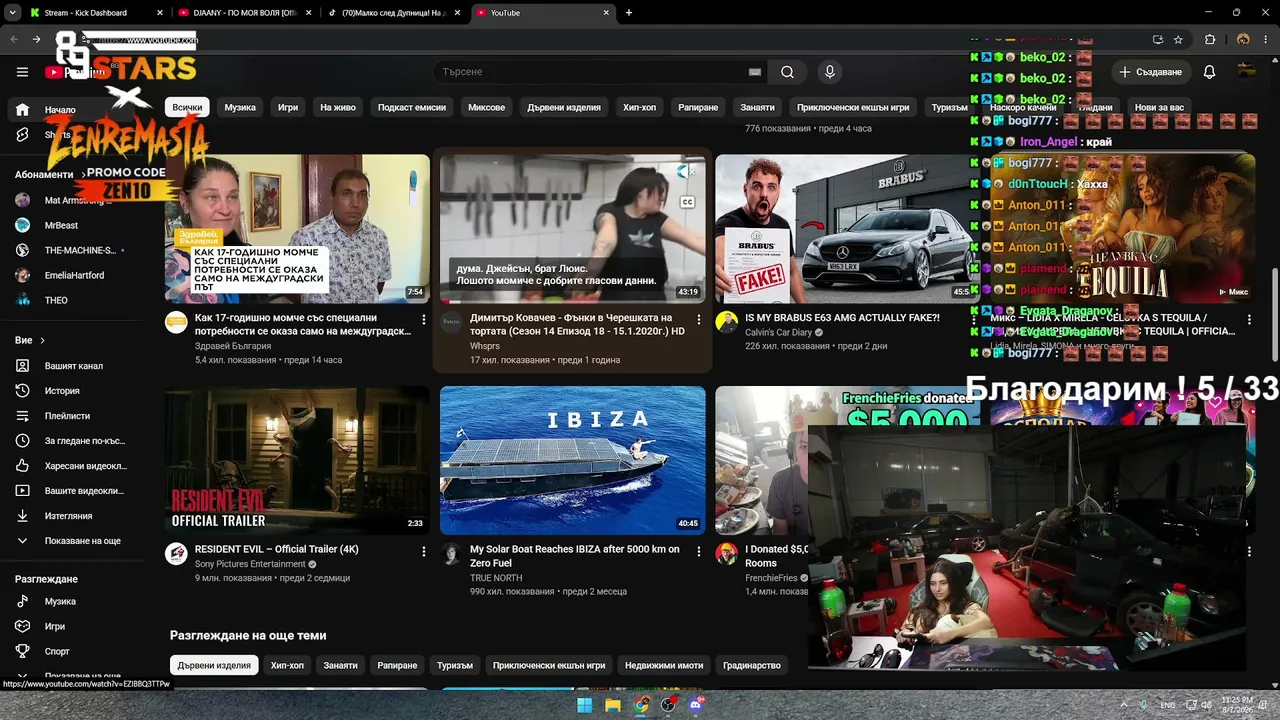Image resolution: width=1280 pixels, height=720 pixels.
Task: Expand Показване на още in the sidebar
Action: coord(80,541)
